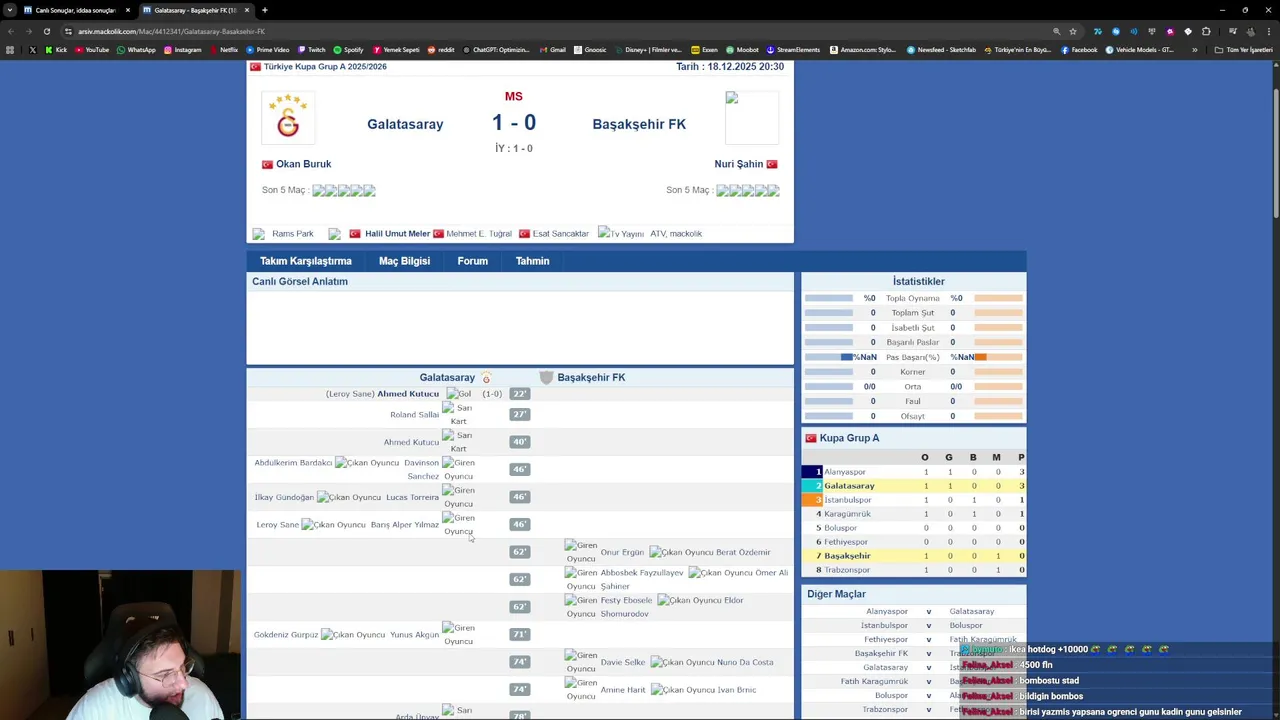Click Alanyaspor in group standings
Image resolution: width=1280 pixels, height=720 pixels.
(x=845, y=472)
